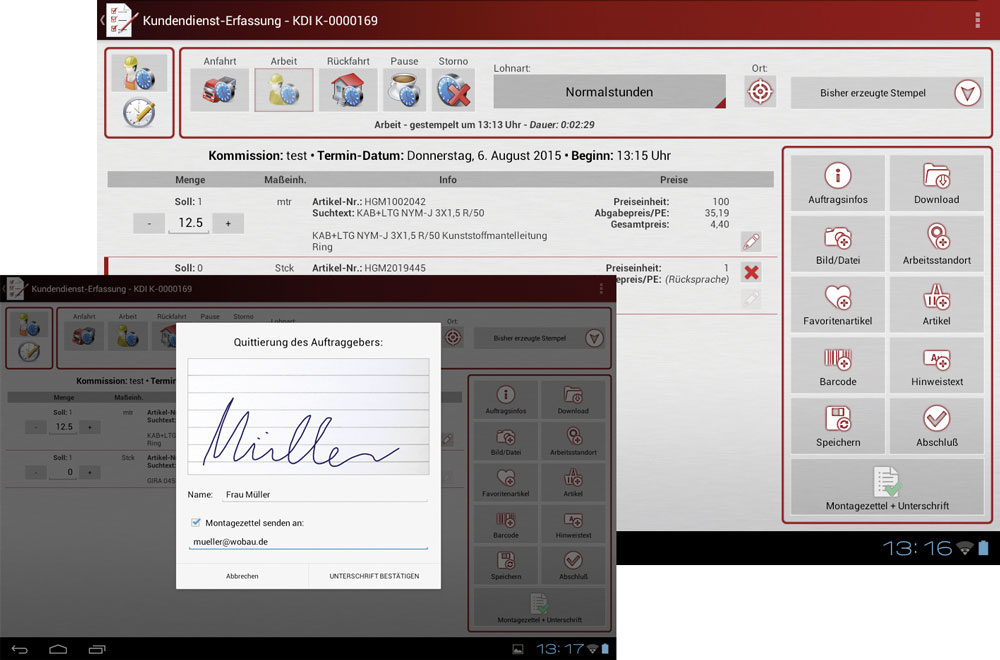This screenshot has width=1000, height=660.
Task: Tap Android back button in navigation bar
Action: [x=20, y=649]
